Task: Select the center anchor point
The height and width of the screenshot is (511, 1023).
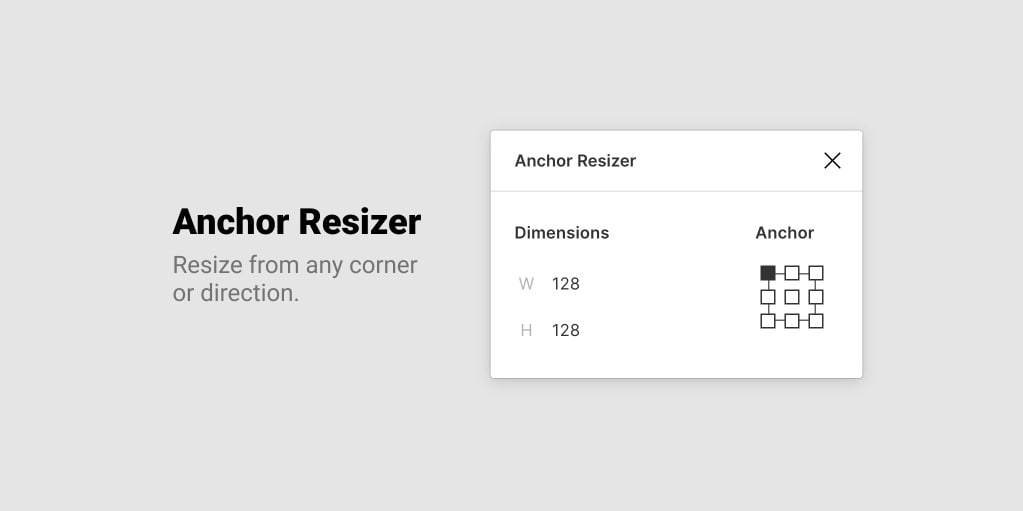Action: 792,297
